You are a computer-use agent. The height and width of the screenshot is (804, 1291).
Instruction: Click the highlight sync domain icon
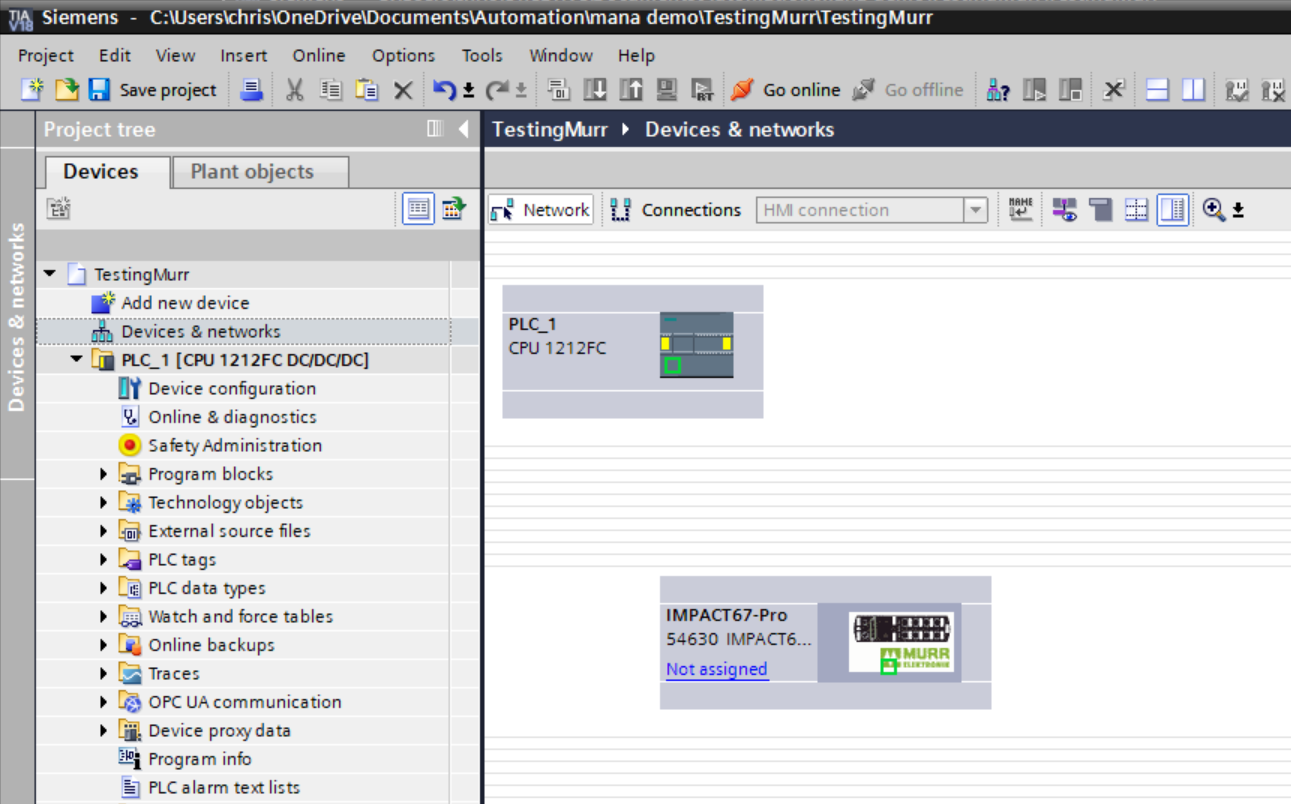click(1065, 209)
